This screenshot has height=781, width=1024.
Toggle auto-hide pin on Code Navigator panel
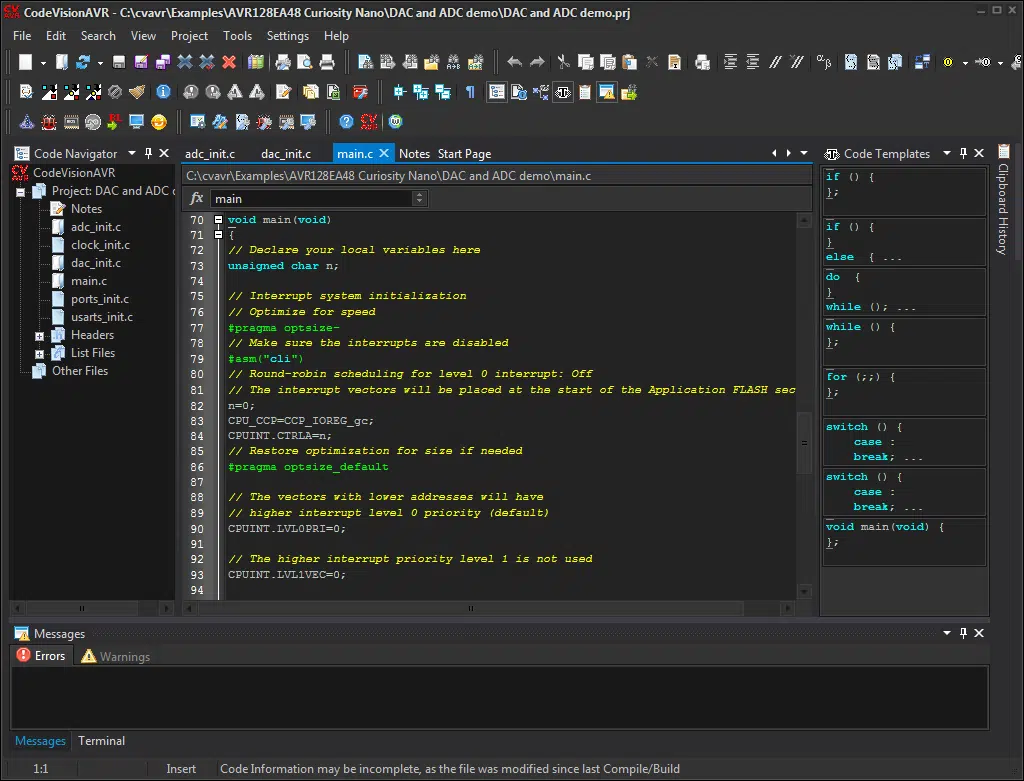148,153
